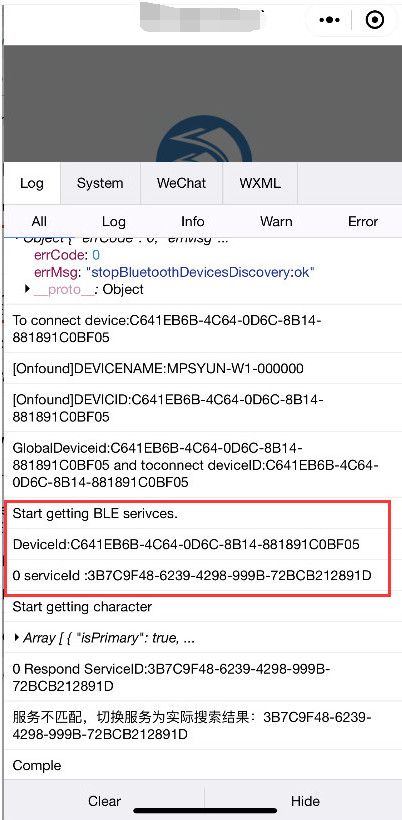Select the serviceId log line
Screen dimensions: 402x820
point(198,576)
